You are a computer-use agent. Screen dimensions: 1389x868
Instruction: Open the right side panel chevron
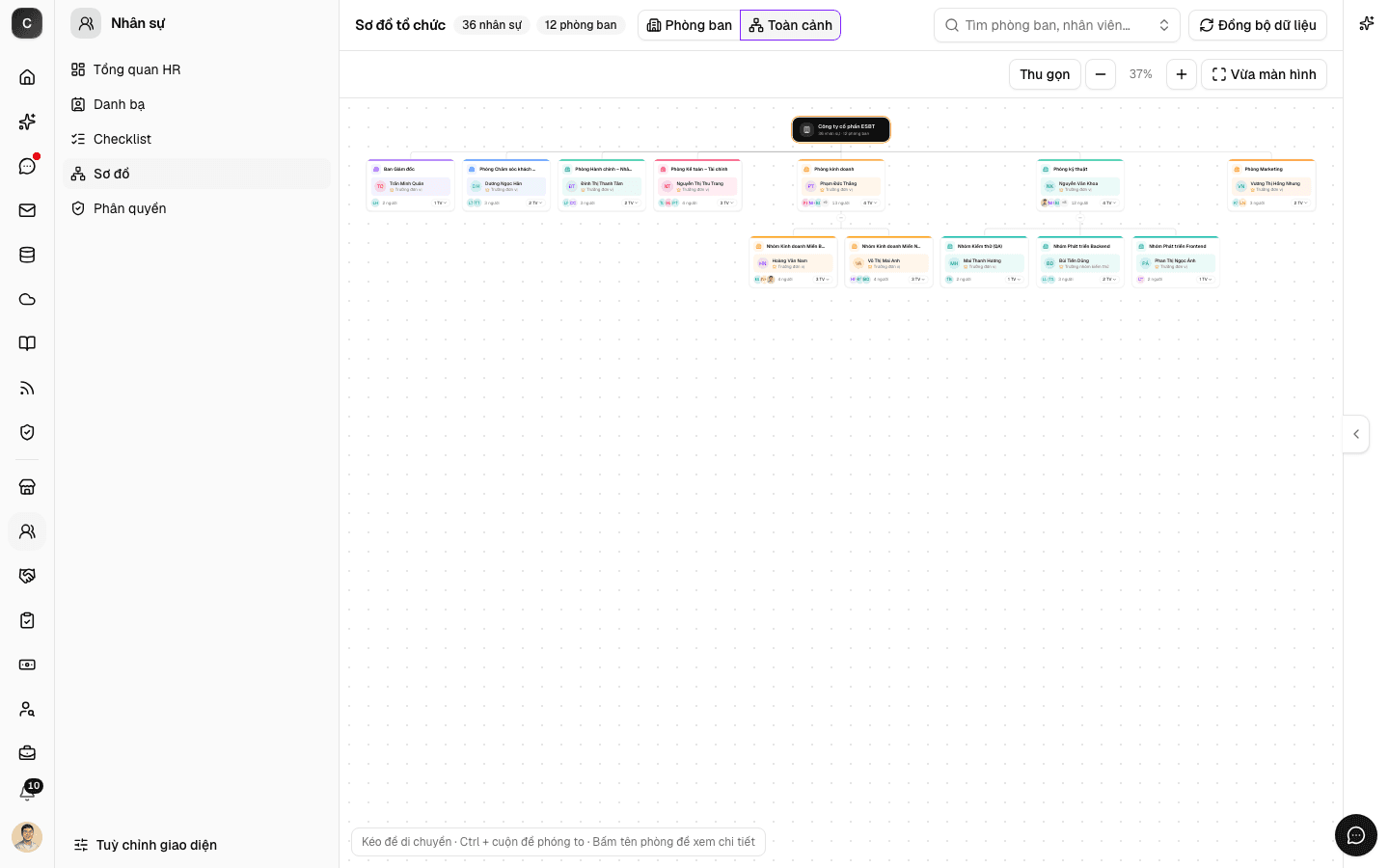(x=1356, y=434)
